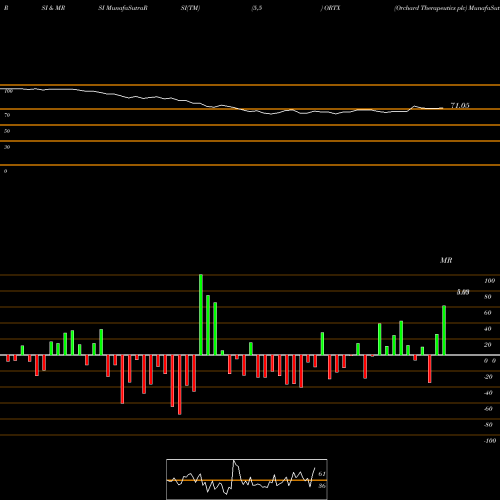This screenshot has width=500, height=500.
Task: Click the deepest red MR bar
Action: click(x=180, y=385)
